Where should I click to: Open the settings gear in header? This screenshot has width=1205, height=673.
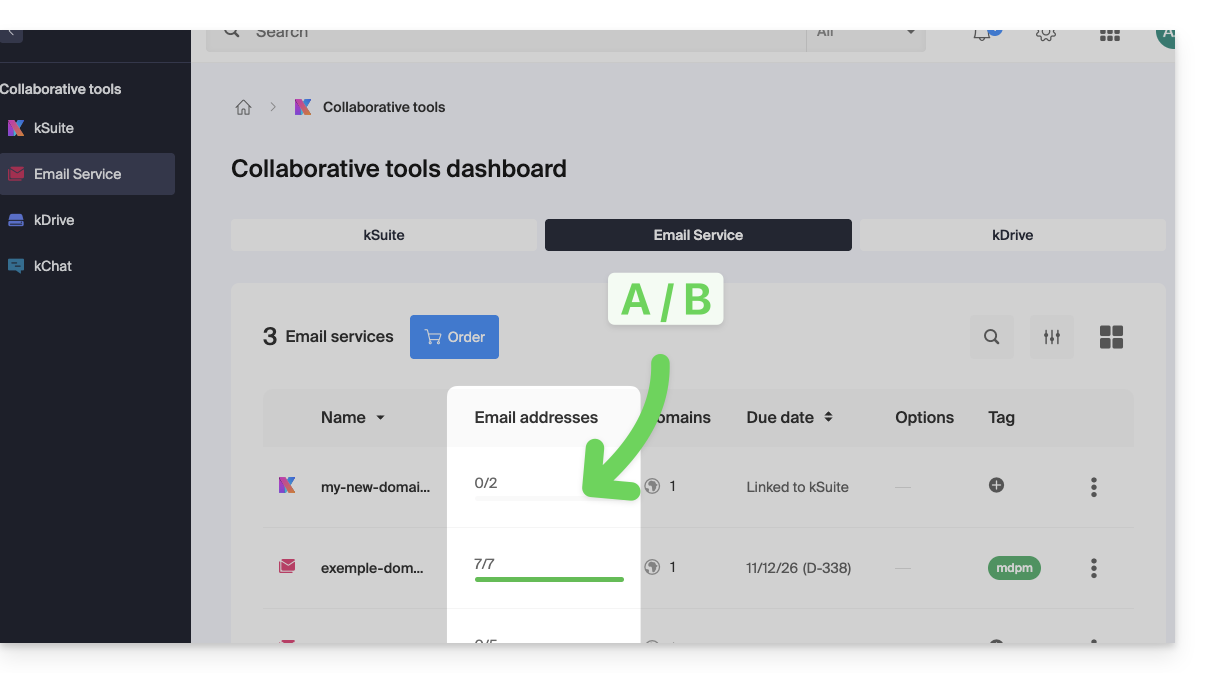[1046, 34]
